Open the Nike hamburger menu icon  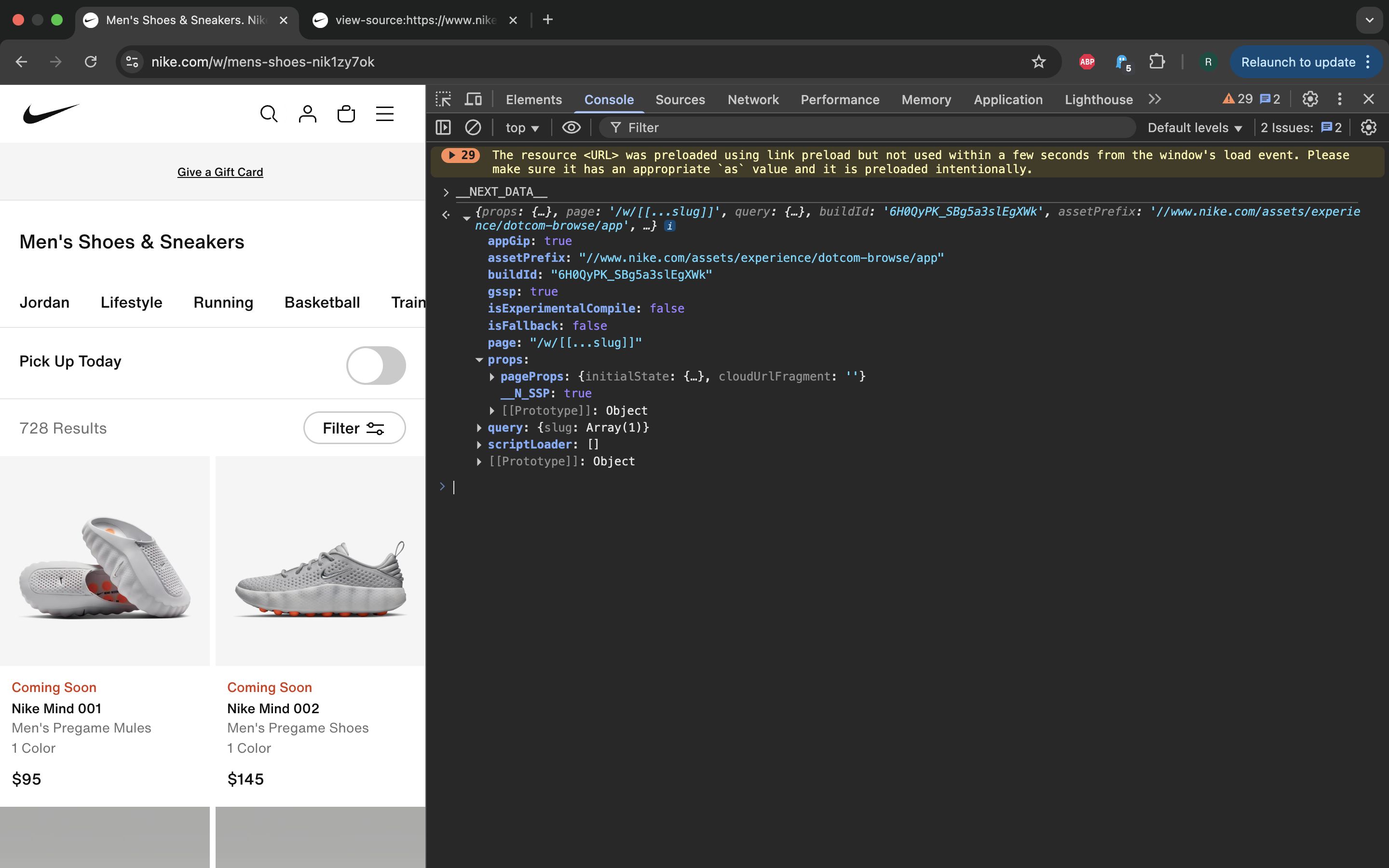tap(384, 114)
